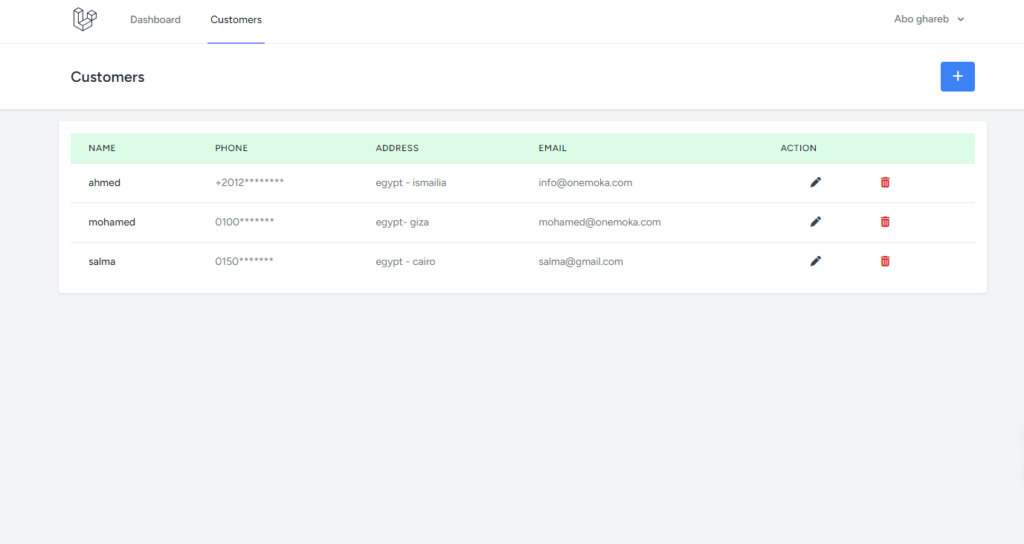Edit ahmed's customer record

pyautogui.click(x=816, y=182)
